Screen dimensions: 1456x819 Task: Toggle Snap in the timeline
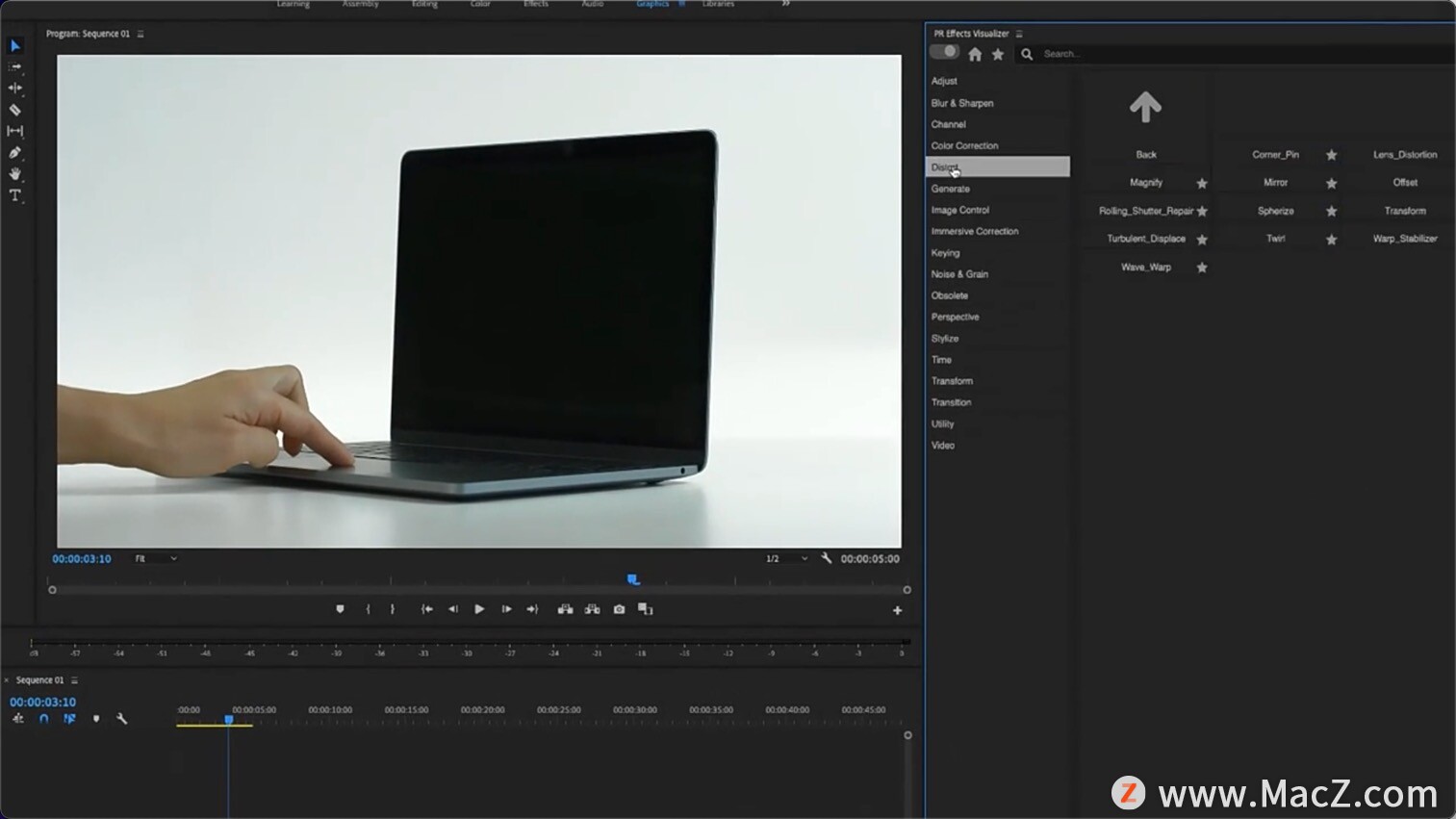(x=43, y=719)
